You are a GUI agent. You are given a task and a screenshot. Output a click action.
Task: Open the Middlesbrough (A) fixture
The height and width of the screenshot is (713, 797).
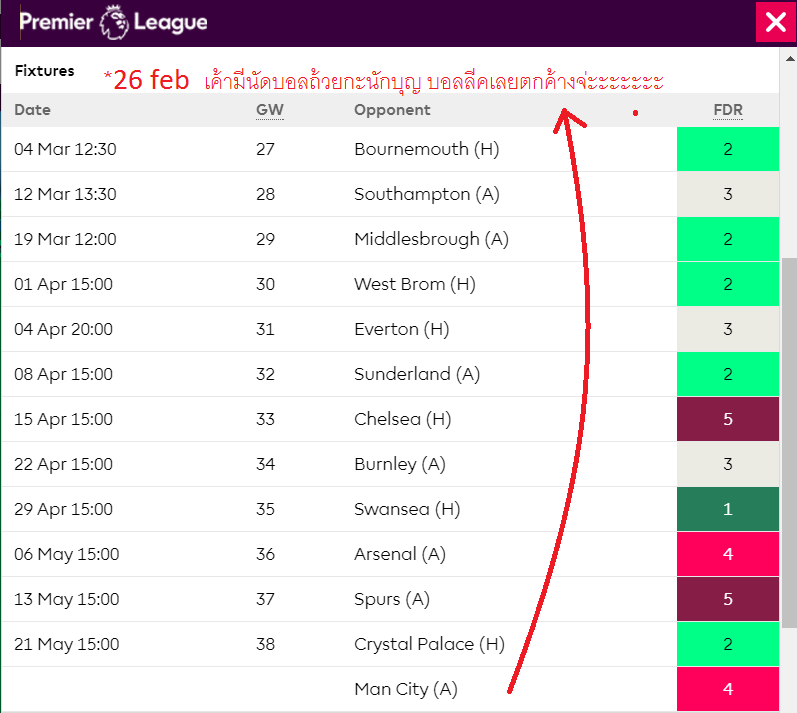tap(431, 240)
